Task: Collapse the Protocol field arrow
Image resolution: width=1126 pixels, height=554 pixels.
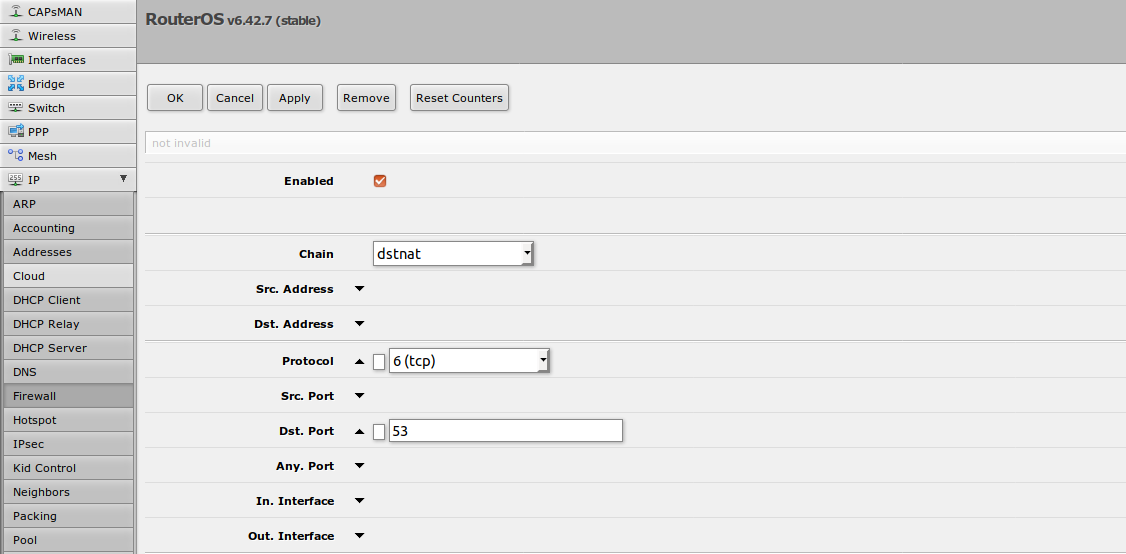Action: (360, 361)
